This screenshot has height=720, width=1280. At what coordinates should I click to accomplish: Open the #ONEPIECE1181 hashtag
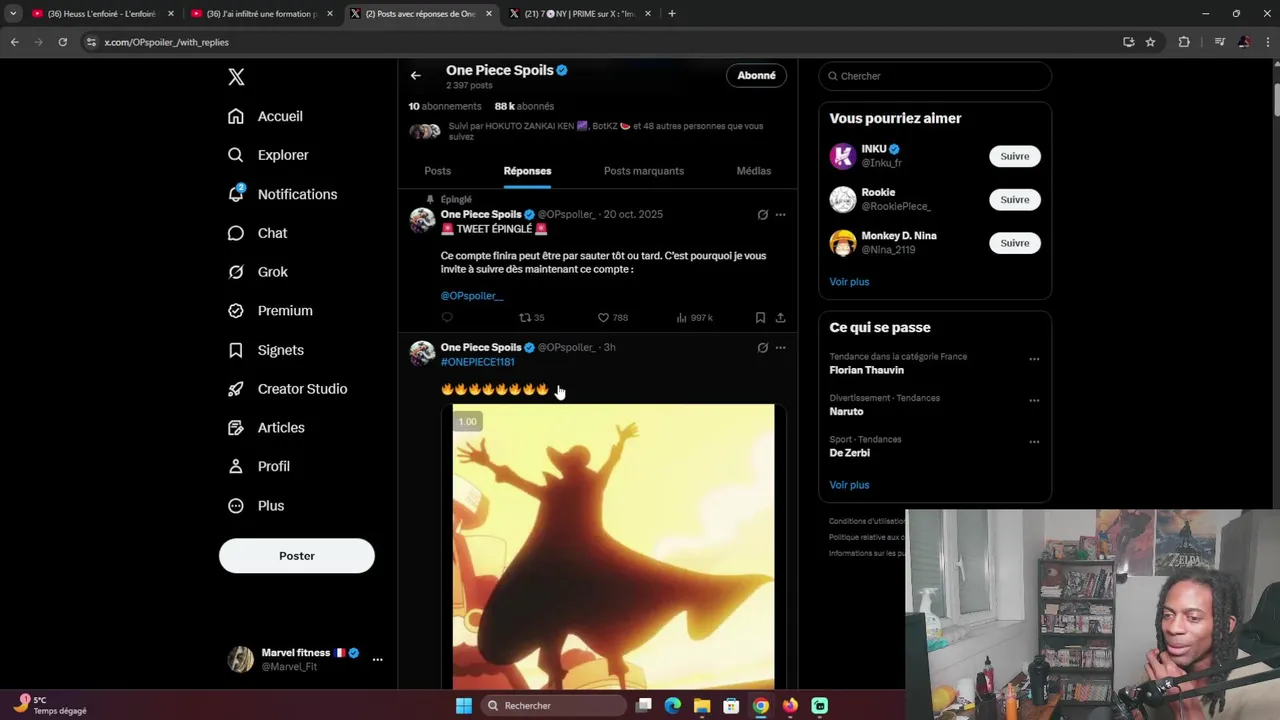click(478, 362)
